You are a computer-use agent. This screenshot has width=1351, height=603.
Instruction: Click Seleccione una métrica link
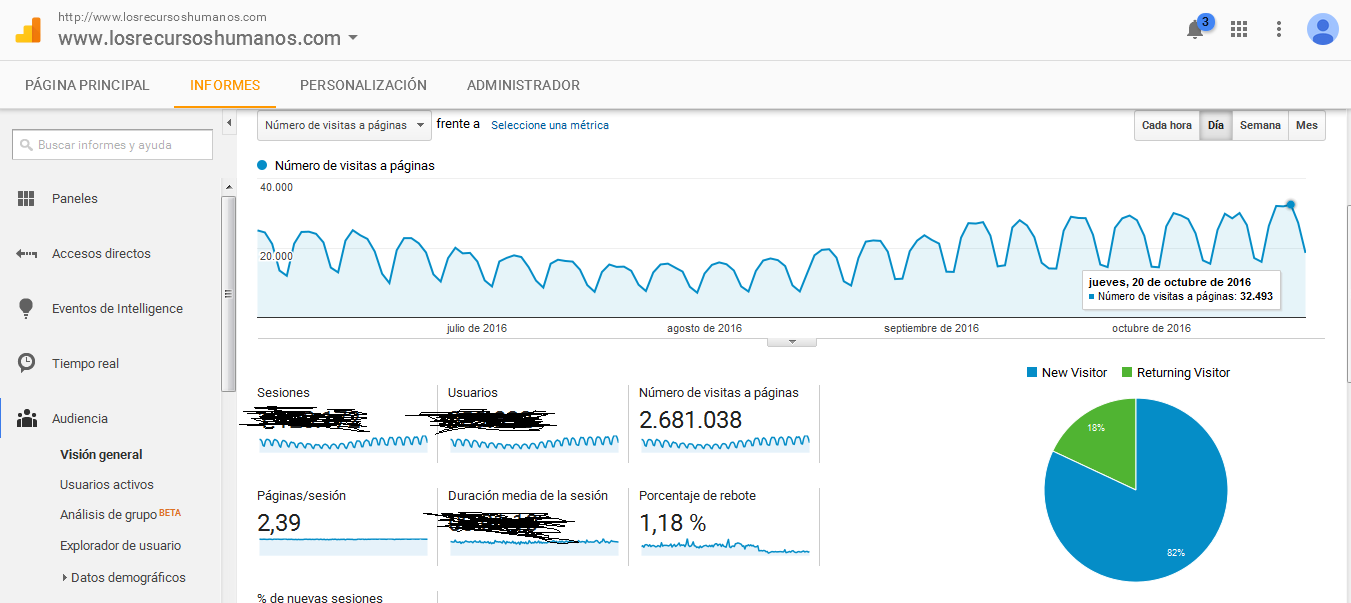pyautogui.click(x=550, y=125)
